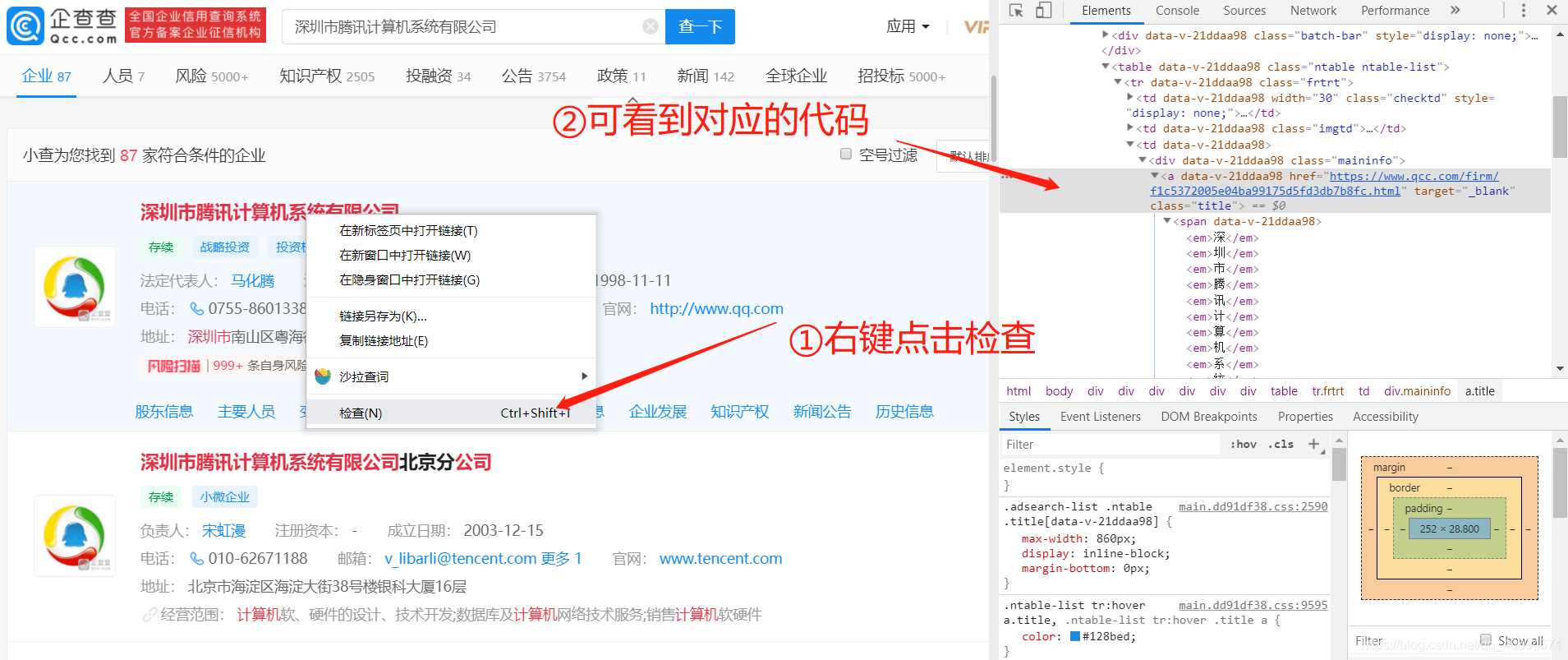The width and height of the screenshot is (1568, 660).
Task: Switch to the Console tab
Action: pyautogui.click(x=1177, y=11)
